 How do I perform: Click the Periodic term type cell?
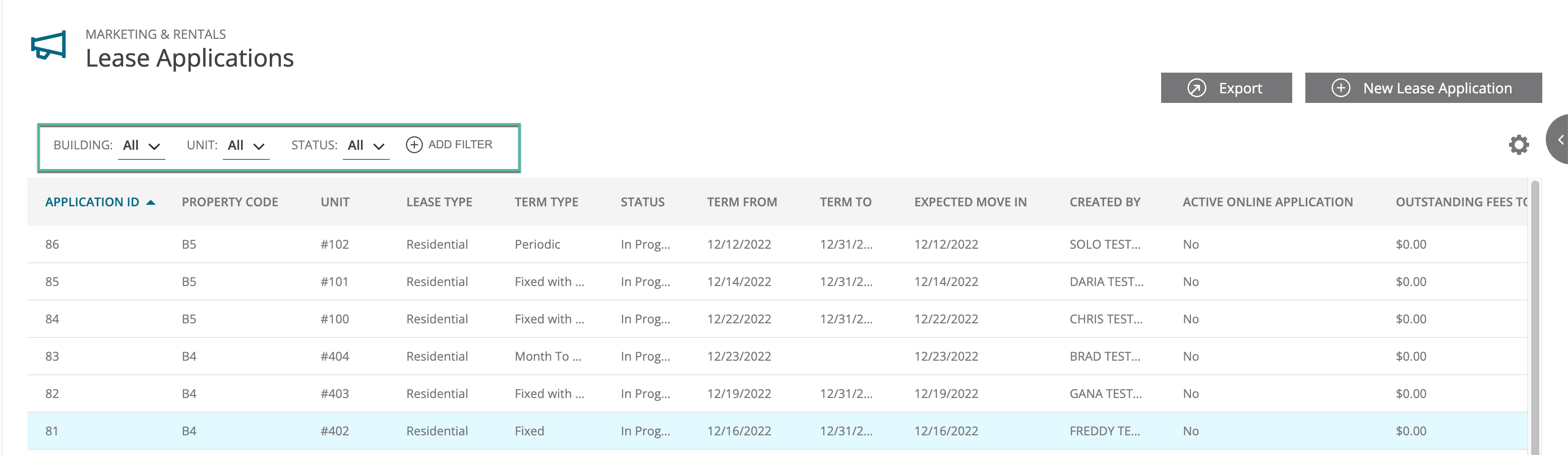coord(537,245)
